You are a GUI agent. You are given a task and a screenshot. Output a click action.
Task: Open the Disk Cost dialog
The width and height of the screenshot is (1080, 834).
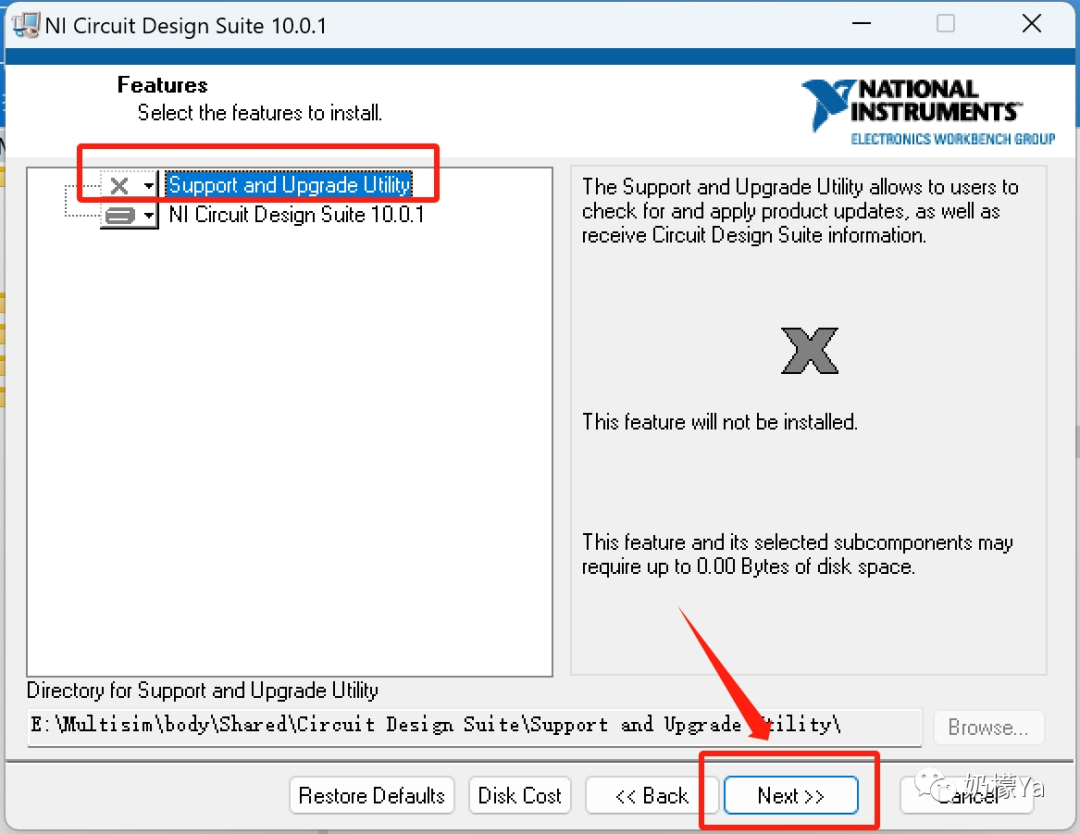(x=519, y=795)
